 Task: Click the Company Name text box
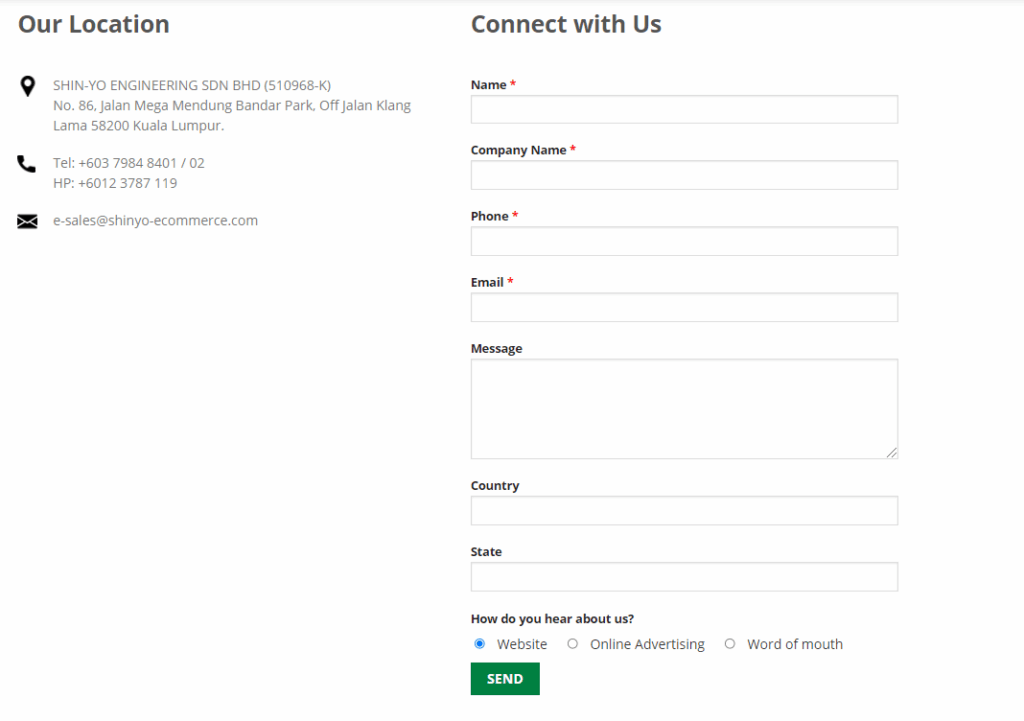point(683,175)
